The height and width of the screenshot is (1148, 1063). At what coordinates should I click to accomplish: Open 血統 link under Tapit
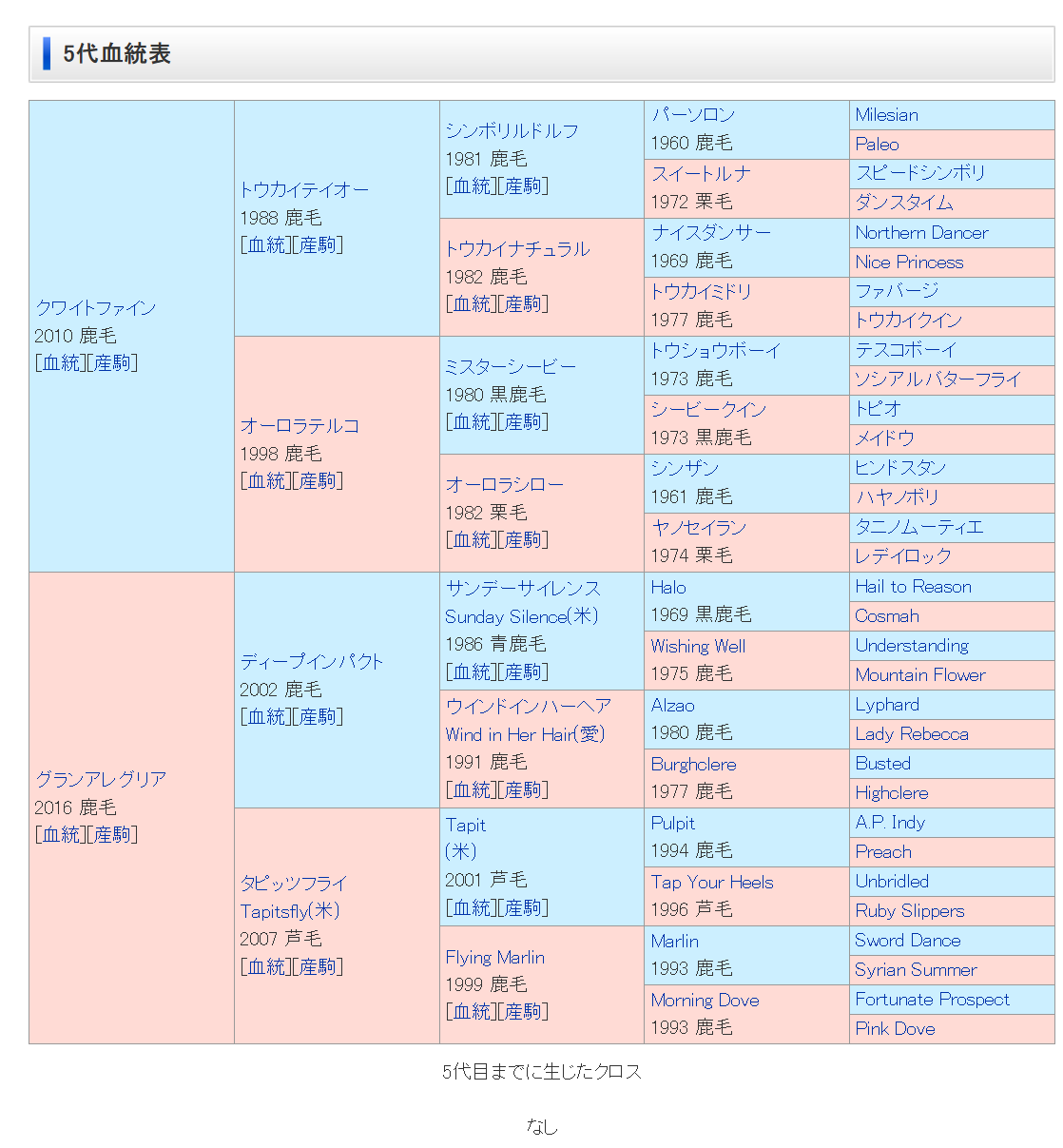(x=473, y=907)
